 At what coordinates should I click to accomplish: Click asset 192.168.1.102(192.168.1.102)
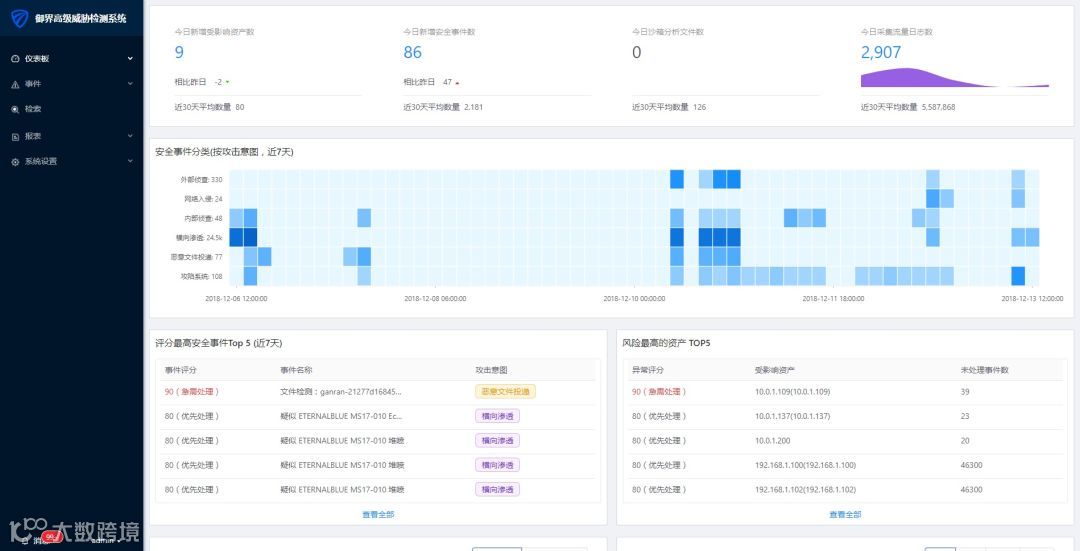805,490
